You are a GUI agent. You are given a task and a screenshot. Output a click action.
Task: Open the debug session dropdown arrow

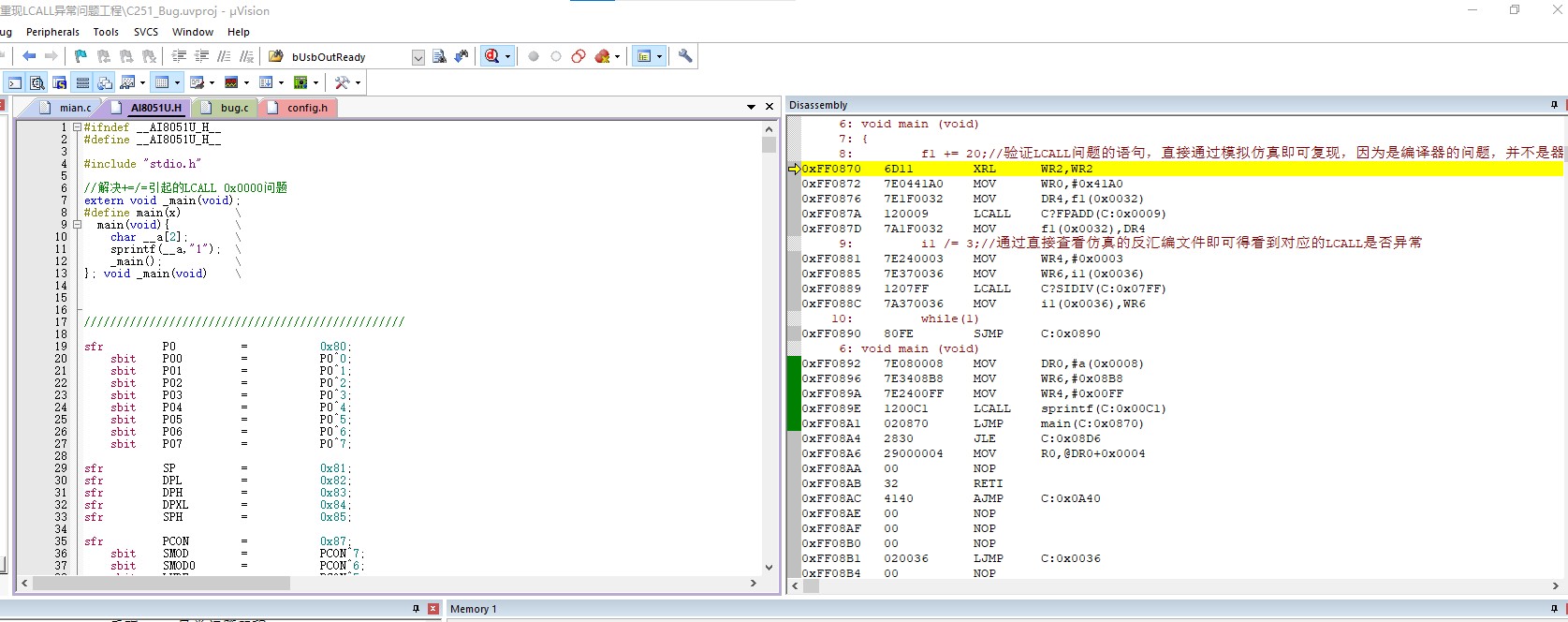coord(507,56)
